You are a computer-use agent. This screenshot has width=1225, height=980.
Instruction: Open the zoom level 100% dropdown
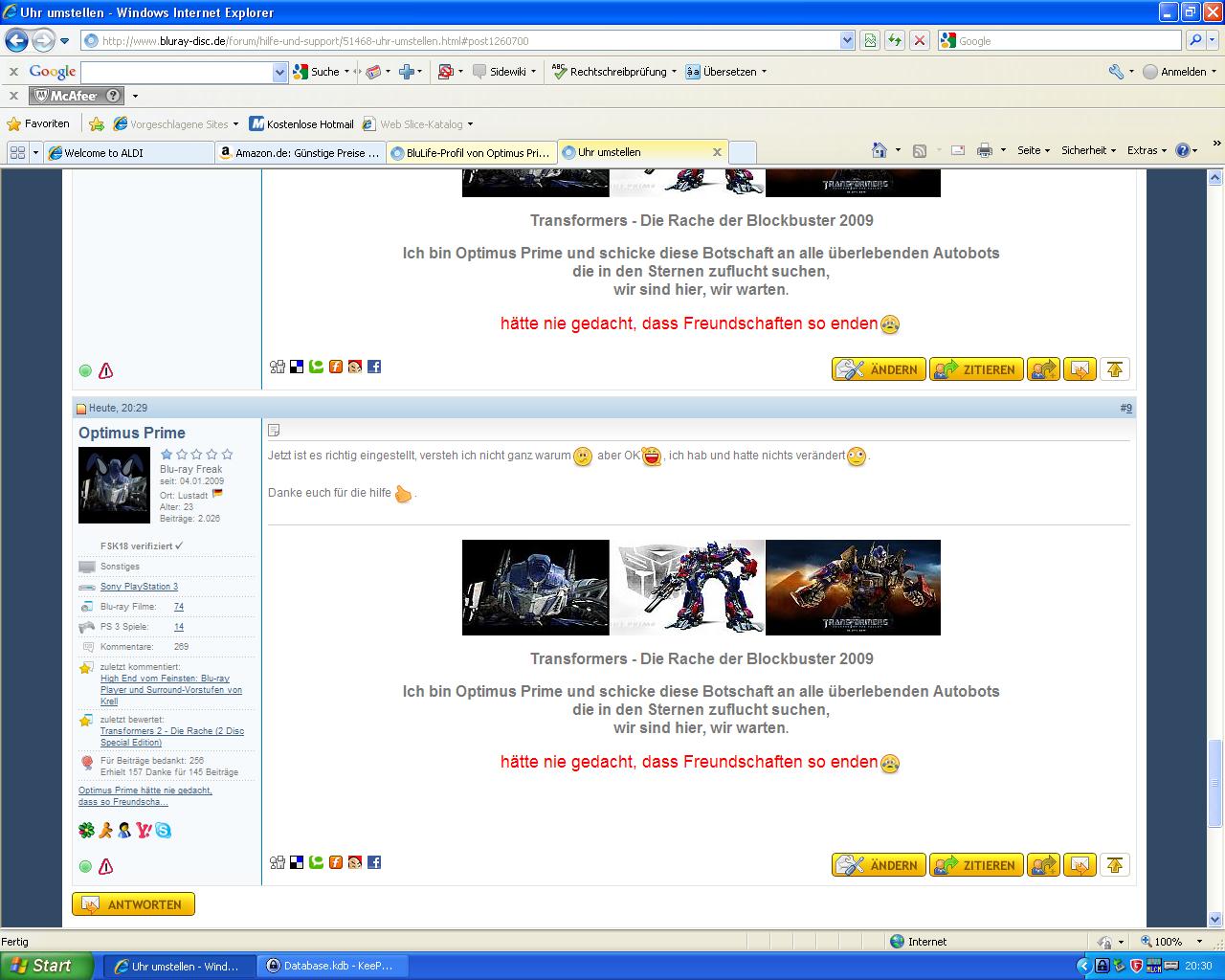click(1199, 942)
